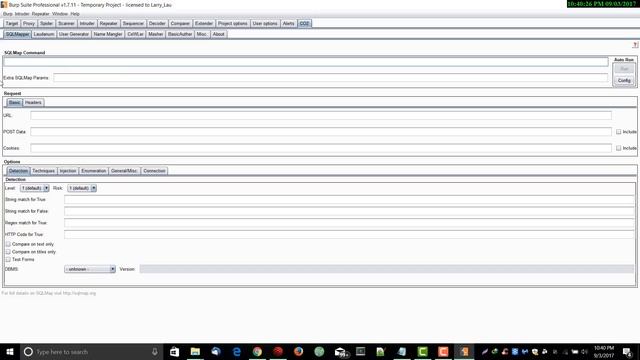Open the Risk dropdown

[x=82, y=188]
